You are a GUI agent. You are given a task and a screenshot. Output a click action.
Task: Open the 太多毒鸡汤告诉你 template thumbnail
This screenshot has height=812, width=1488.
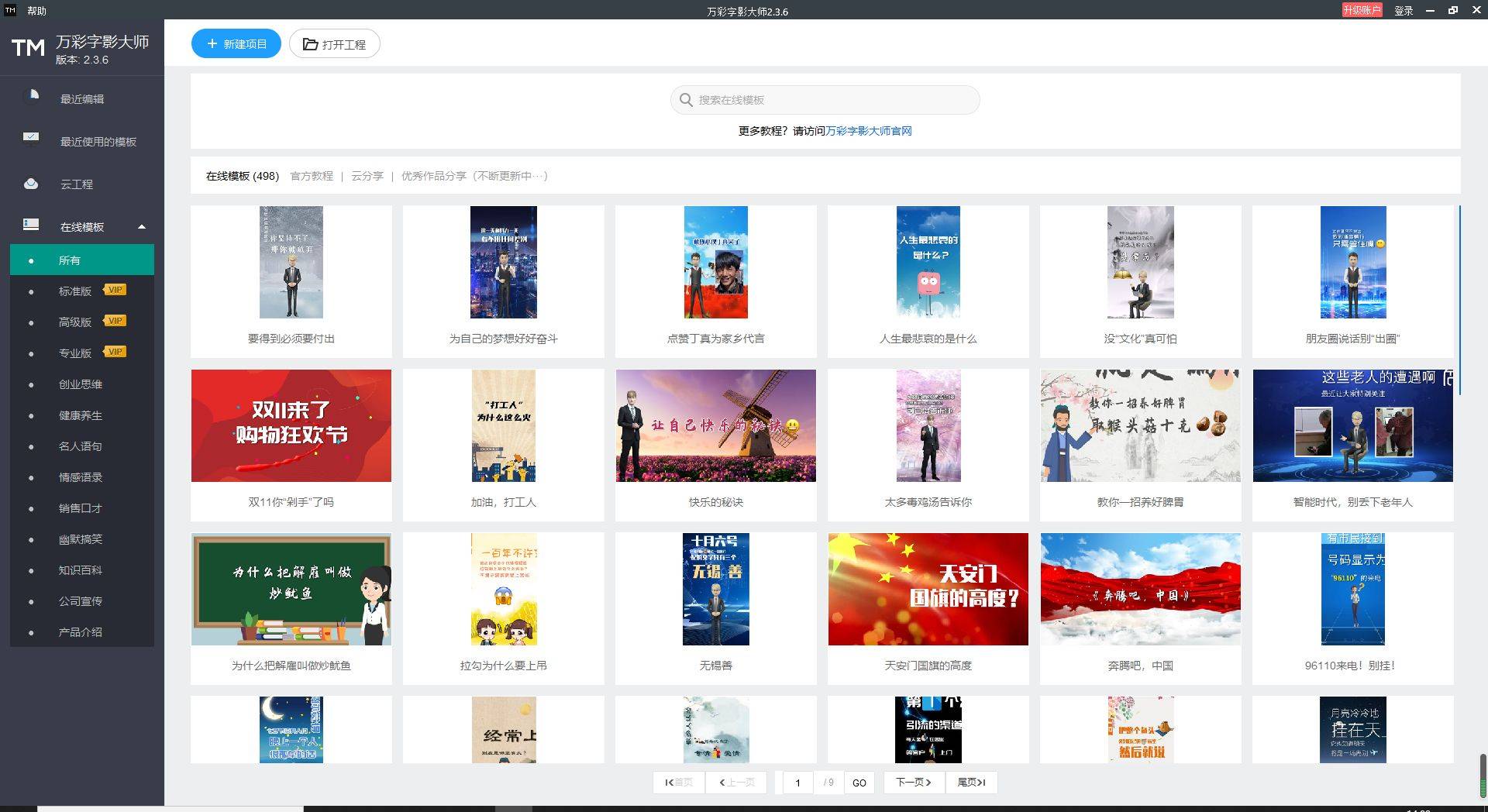pos(928,425)
